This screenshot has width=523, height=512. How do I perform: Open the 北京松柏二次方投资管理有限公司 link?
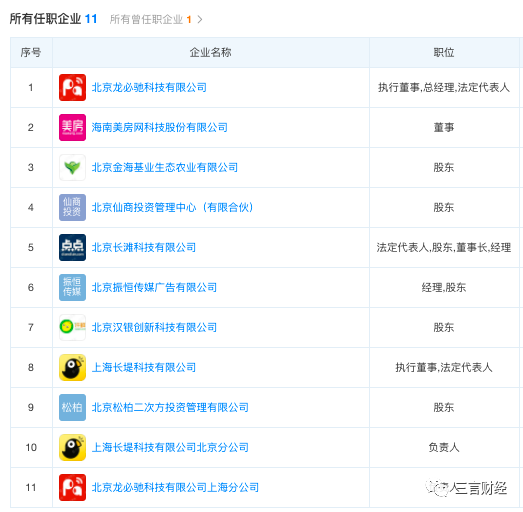[x=170, y=407]
